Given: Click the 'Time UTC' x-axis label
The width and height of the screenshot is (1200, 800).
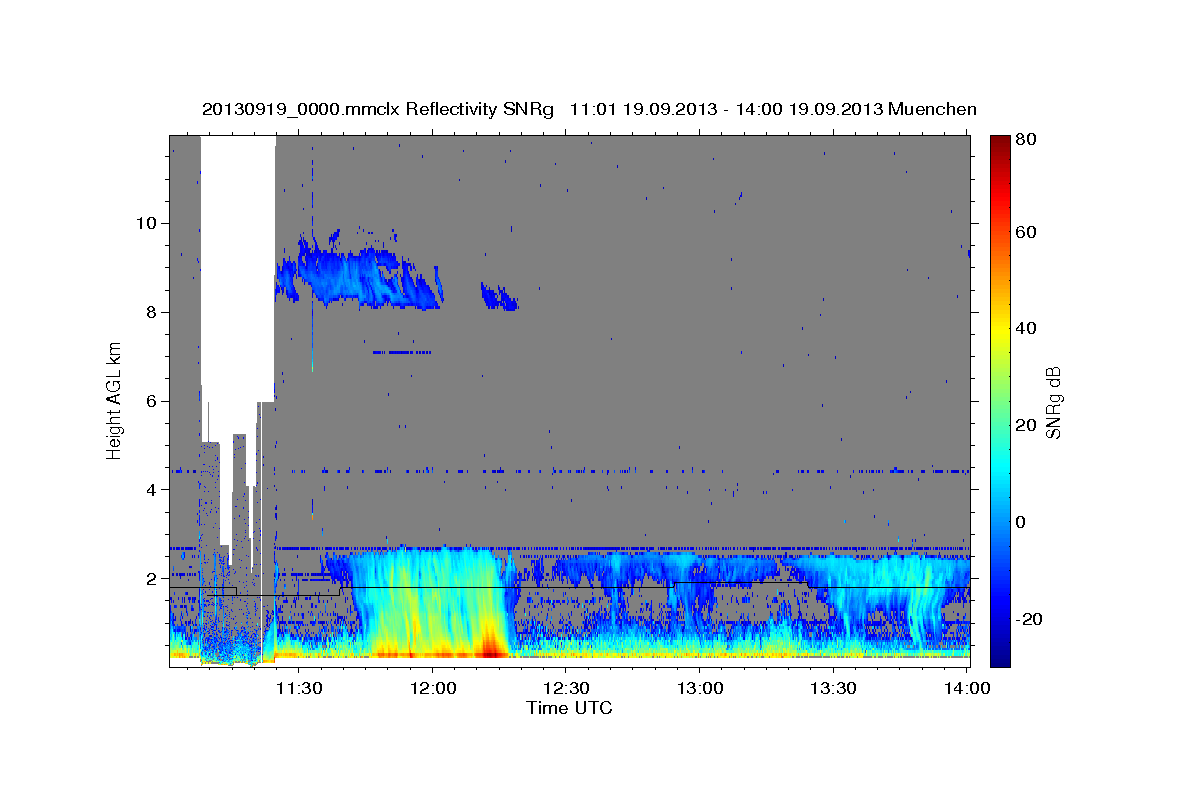Looking at the screenshot, I should point(569,708).
